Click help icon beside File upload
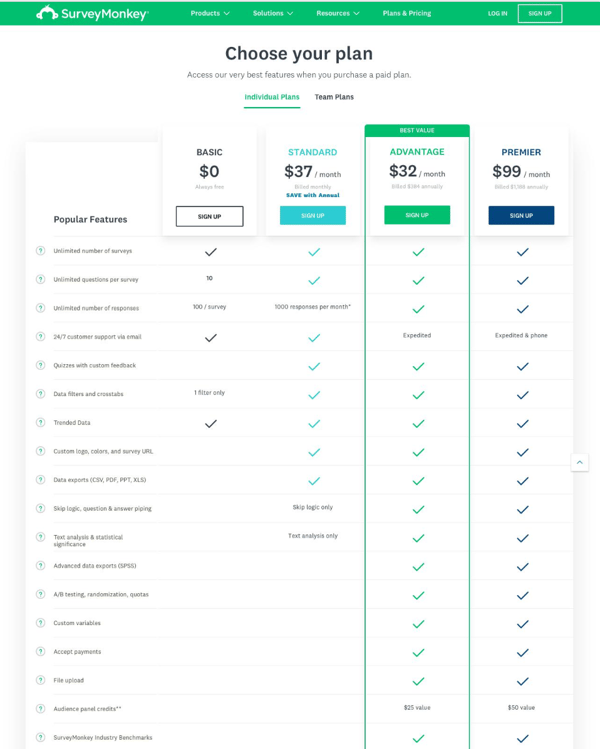The image size is (600, 749). (x=41, y=680)
